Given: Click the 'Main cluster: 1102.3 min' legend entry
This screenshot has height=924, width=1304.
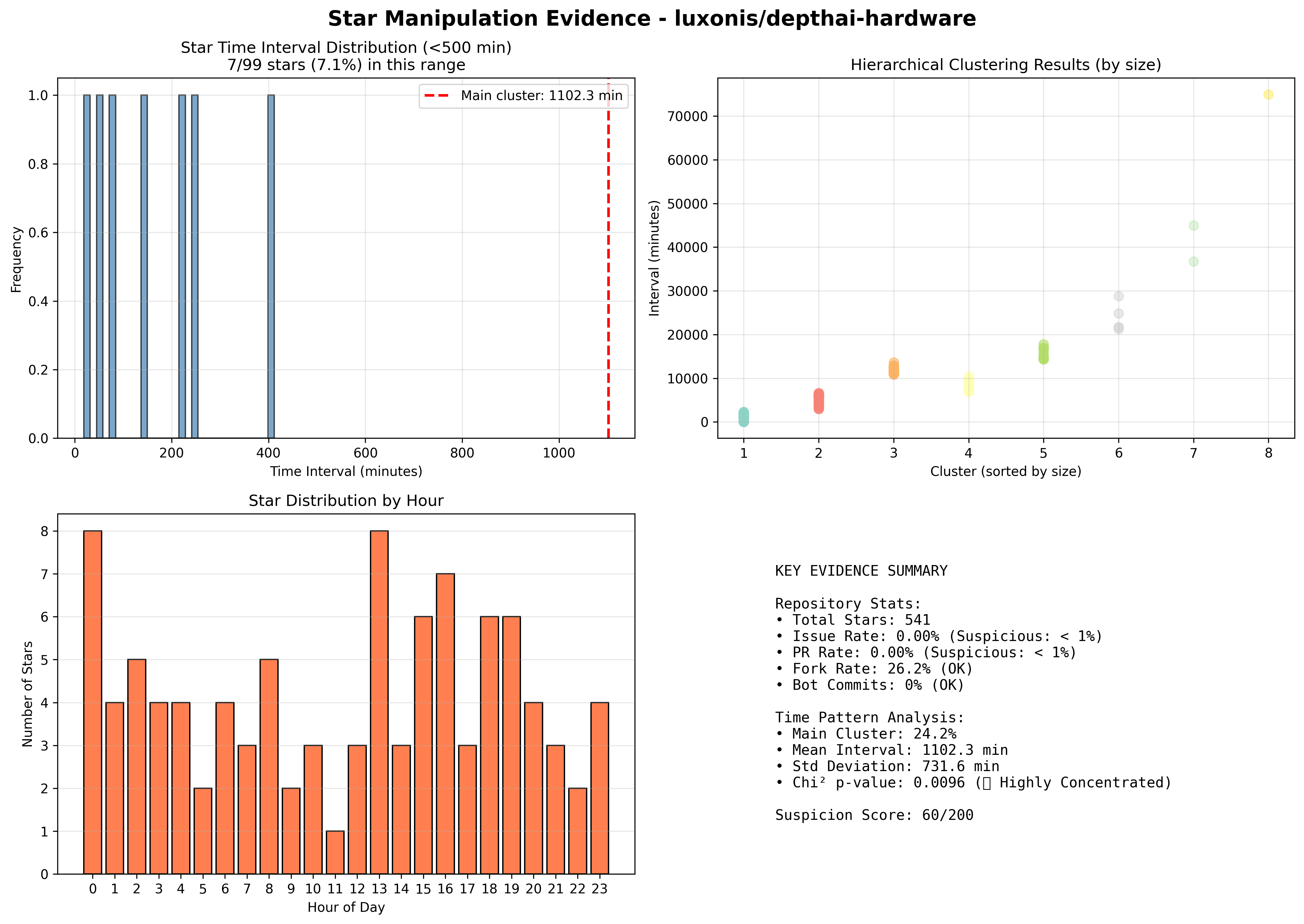Looking at the screenshot, I should point(523,96).
